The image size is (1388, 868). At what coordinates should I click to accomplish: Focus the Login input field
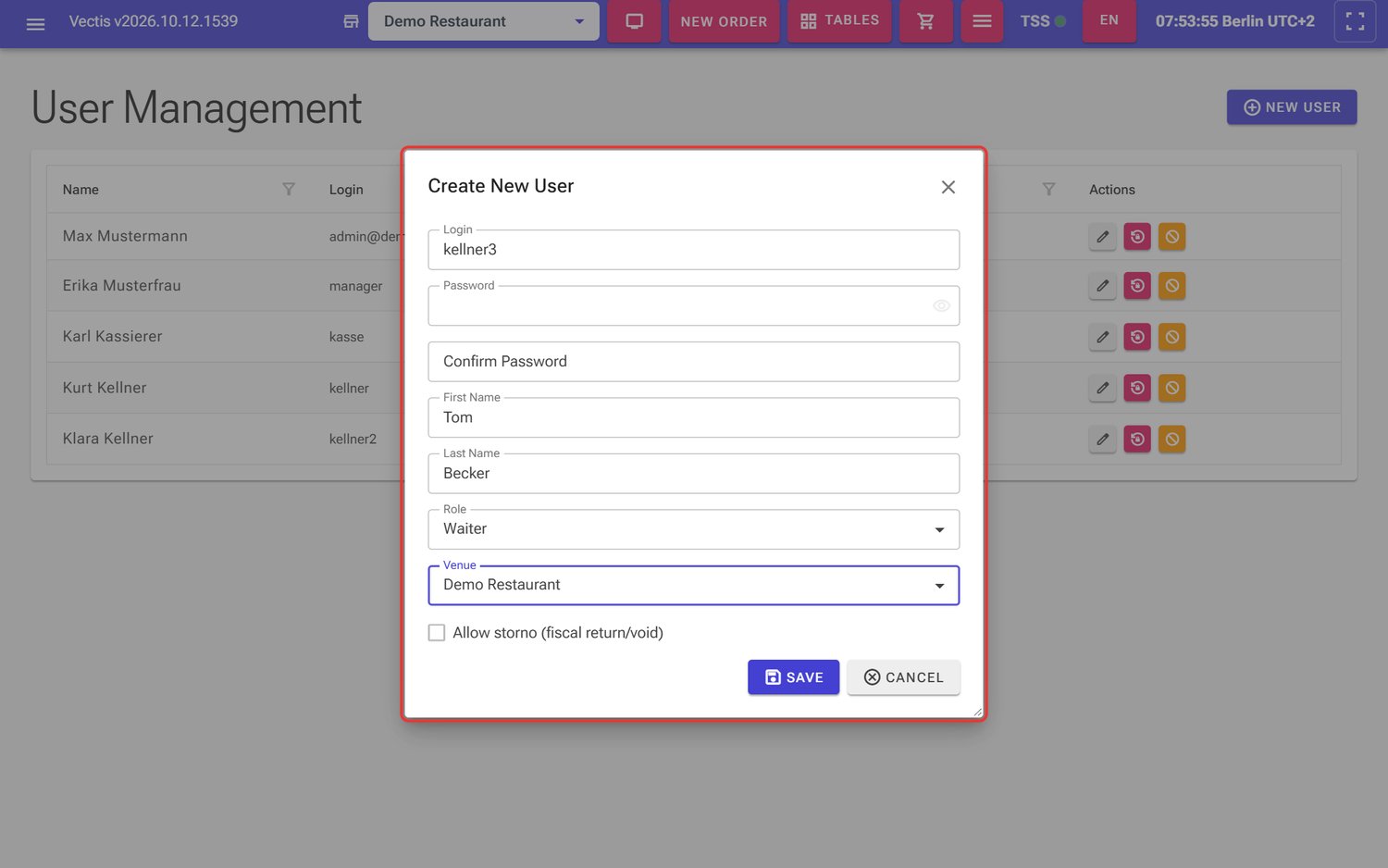tap(694, 250)
